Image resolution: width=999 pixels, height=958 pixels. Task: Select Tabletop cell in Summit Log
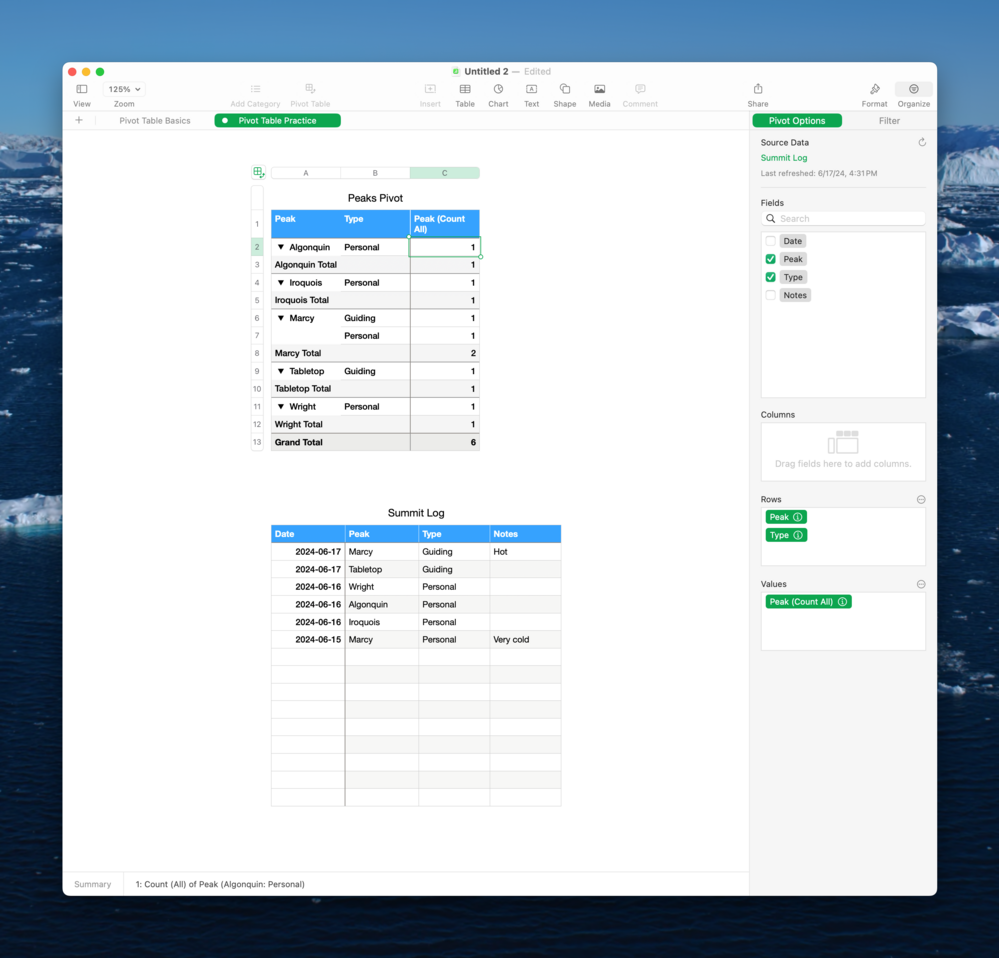click(382, 569)
